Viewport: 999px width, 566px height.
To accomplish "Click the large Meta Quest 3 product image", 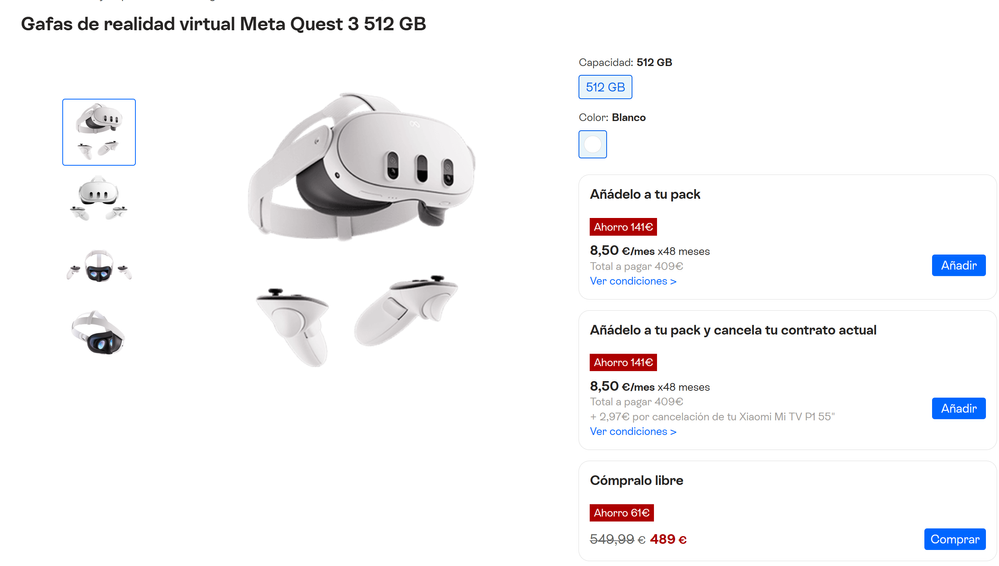I will point(362,230).
